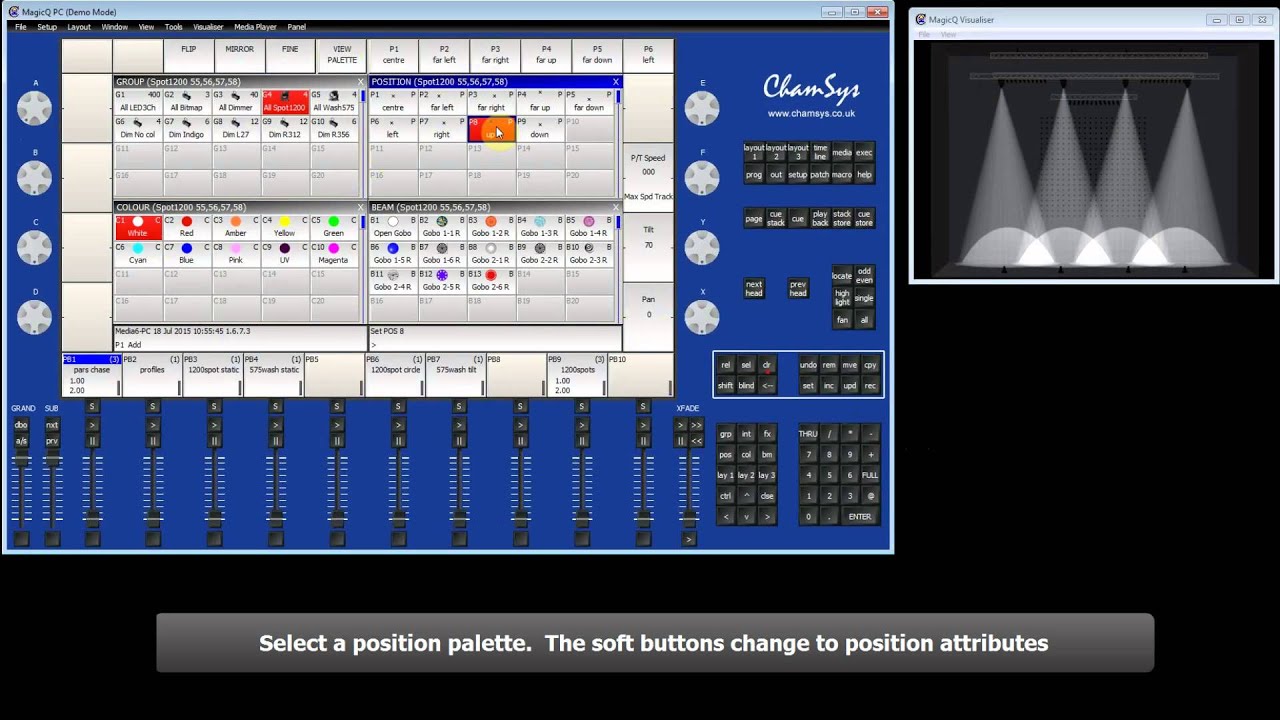1280x720 pixels.
Task: Select Gobo 2-5 R beam palette
Action: pyautogui.click(x=441, y=280)
